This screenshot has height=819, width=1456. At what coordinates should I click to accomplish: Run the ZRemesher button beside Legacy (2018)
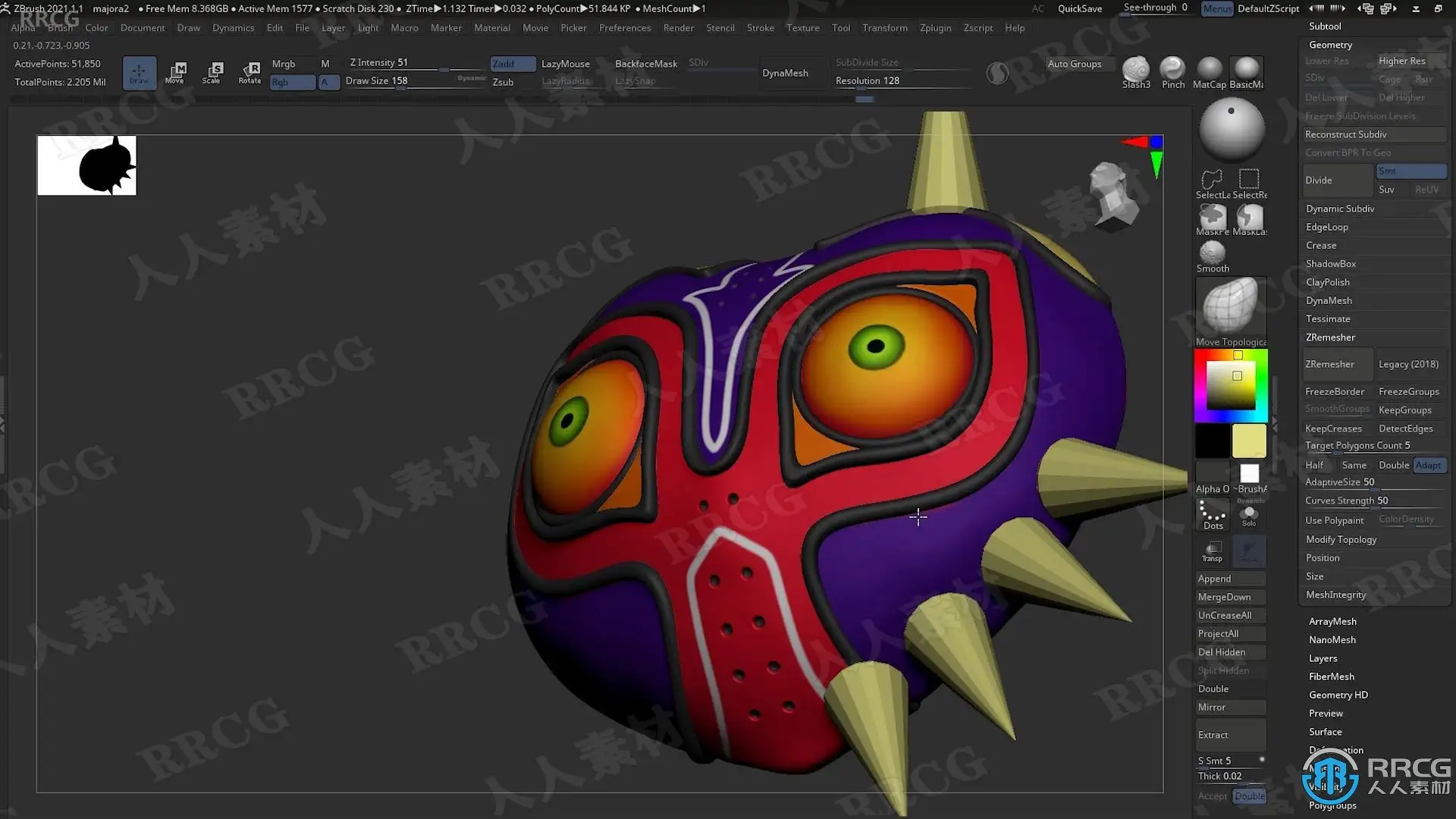tap(1338, 365)
